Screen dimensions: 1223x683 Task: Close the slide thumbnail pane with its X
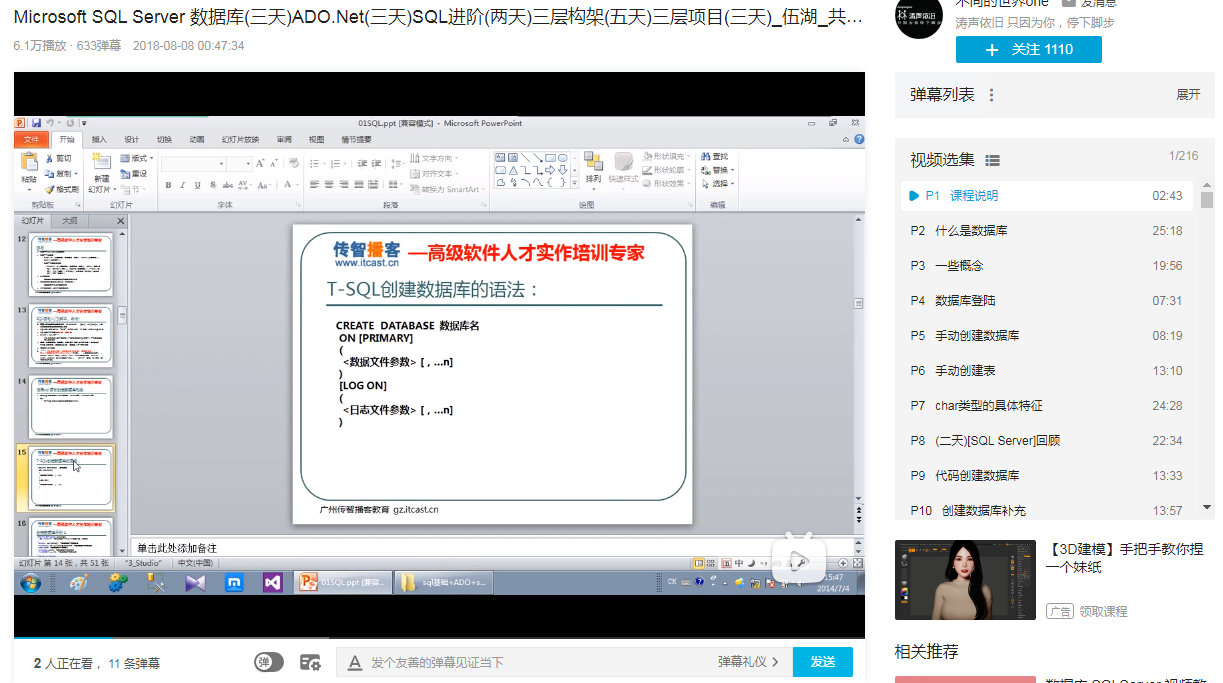pos(121,221)
